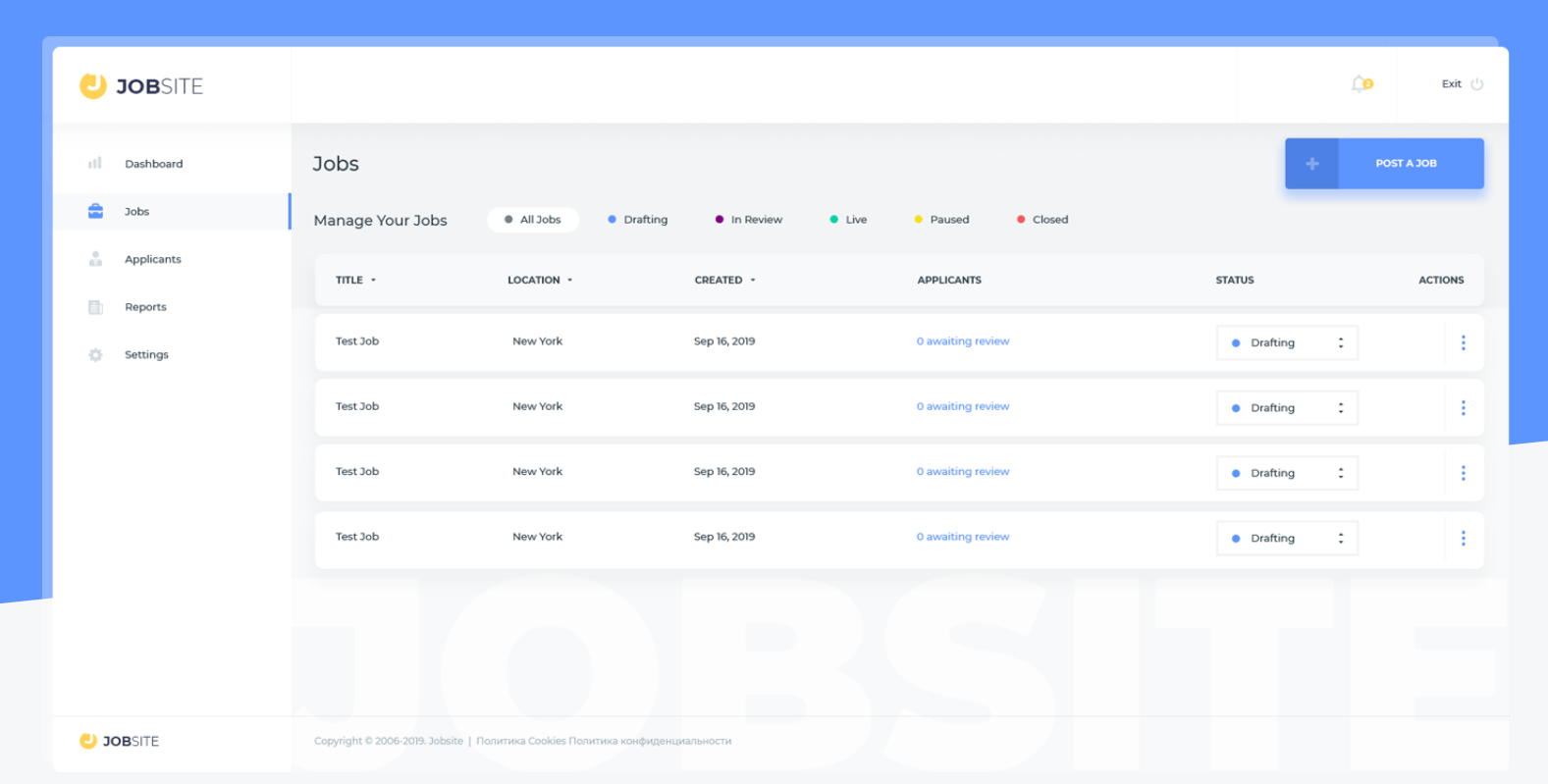Select Jobs in the sidebar

click(137, 212)
